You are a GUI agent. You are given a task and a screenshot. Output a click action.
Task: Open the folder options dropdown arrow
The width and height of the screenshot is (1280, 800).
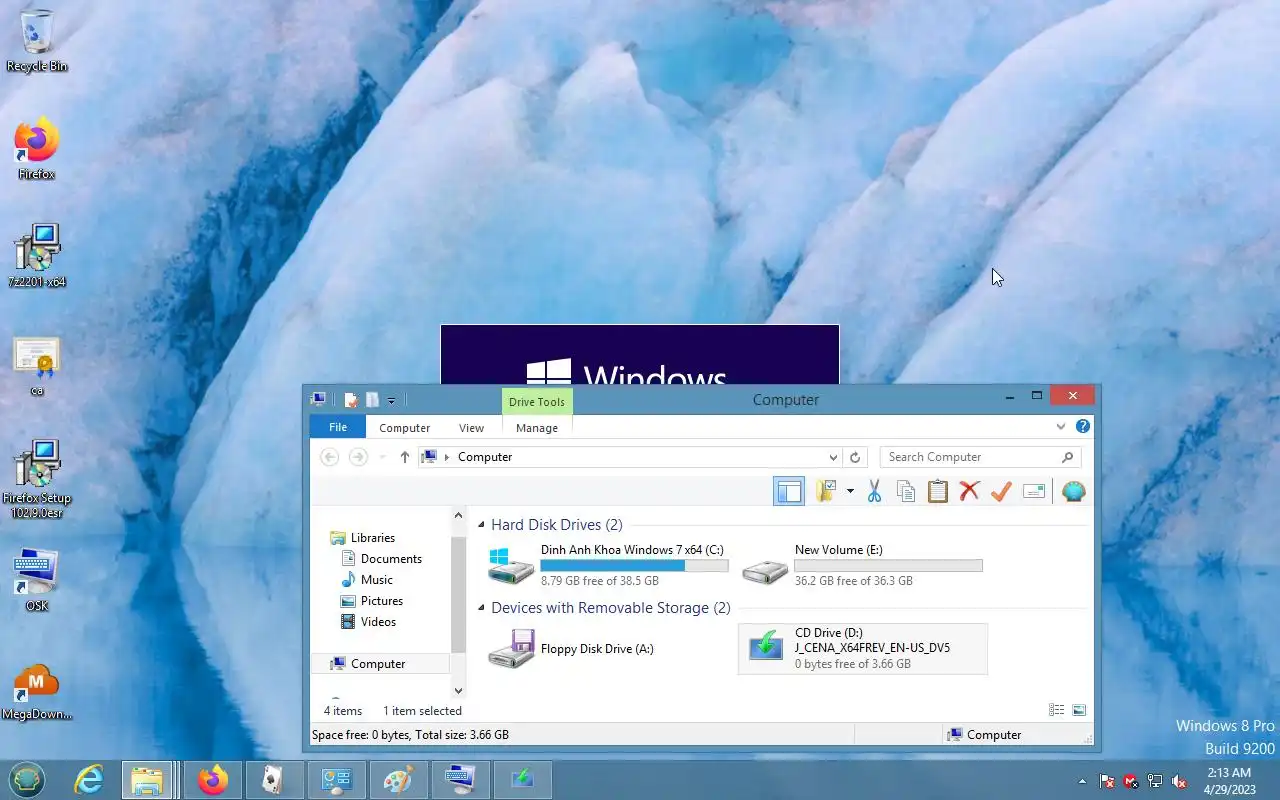tap(850, 491)
